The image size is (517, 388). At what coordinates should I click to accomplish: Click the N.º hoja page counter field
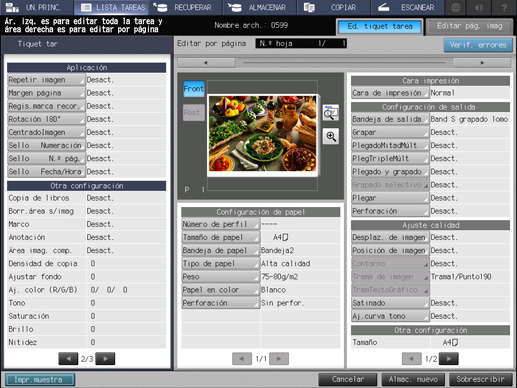[301, 43]
